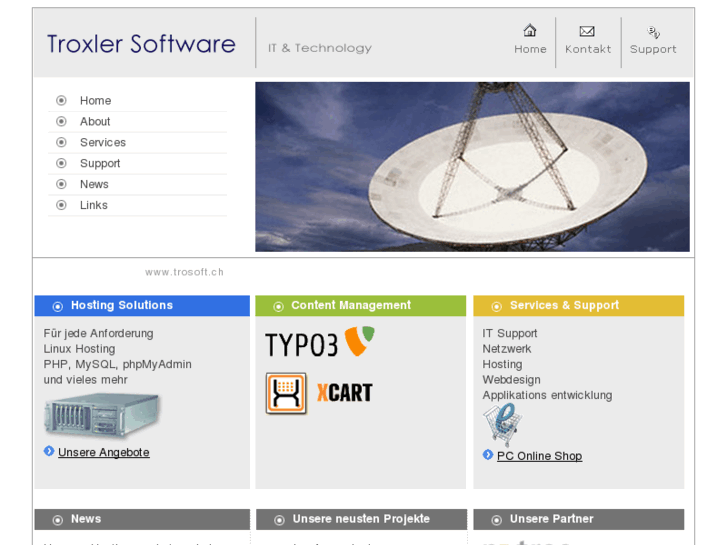Click the bullet icon next to Services
Screen dimensions: 727x545
(61, 142)
